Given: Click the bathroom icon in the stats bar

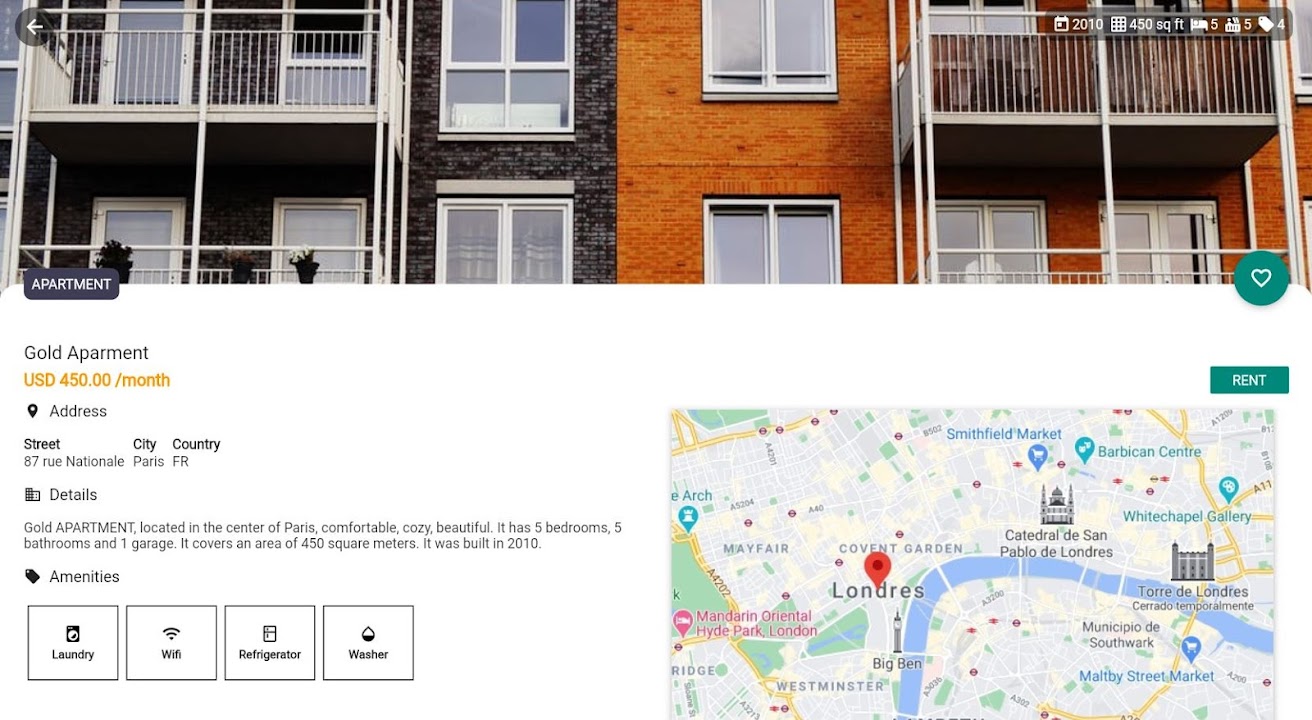Looking at the screenshot, I should (x=1233, y=24).
